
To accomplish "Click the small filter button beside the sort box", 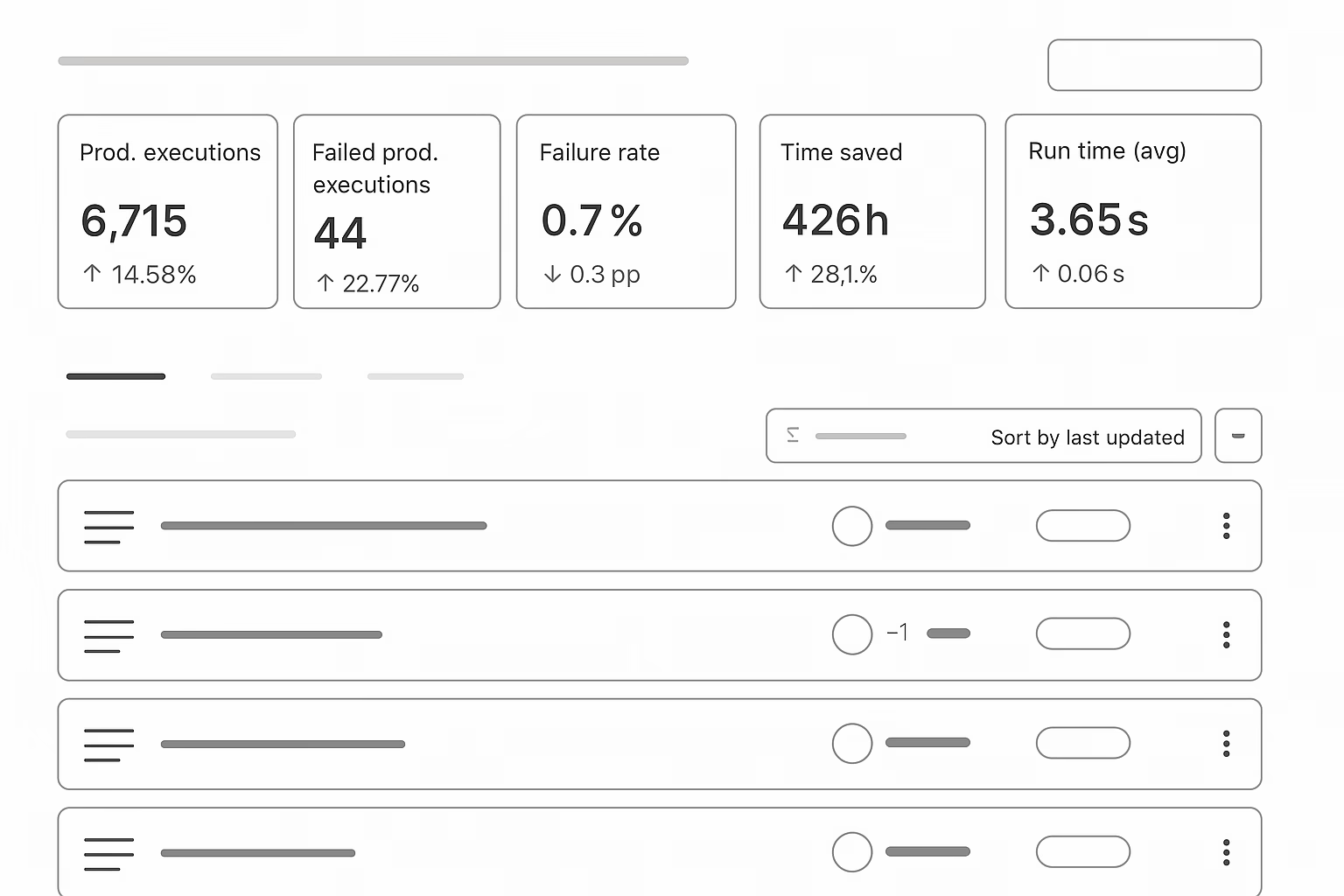I will [1238, 436].
